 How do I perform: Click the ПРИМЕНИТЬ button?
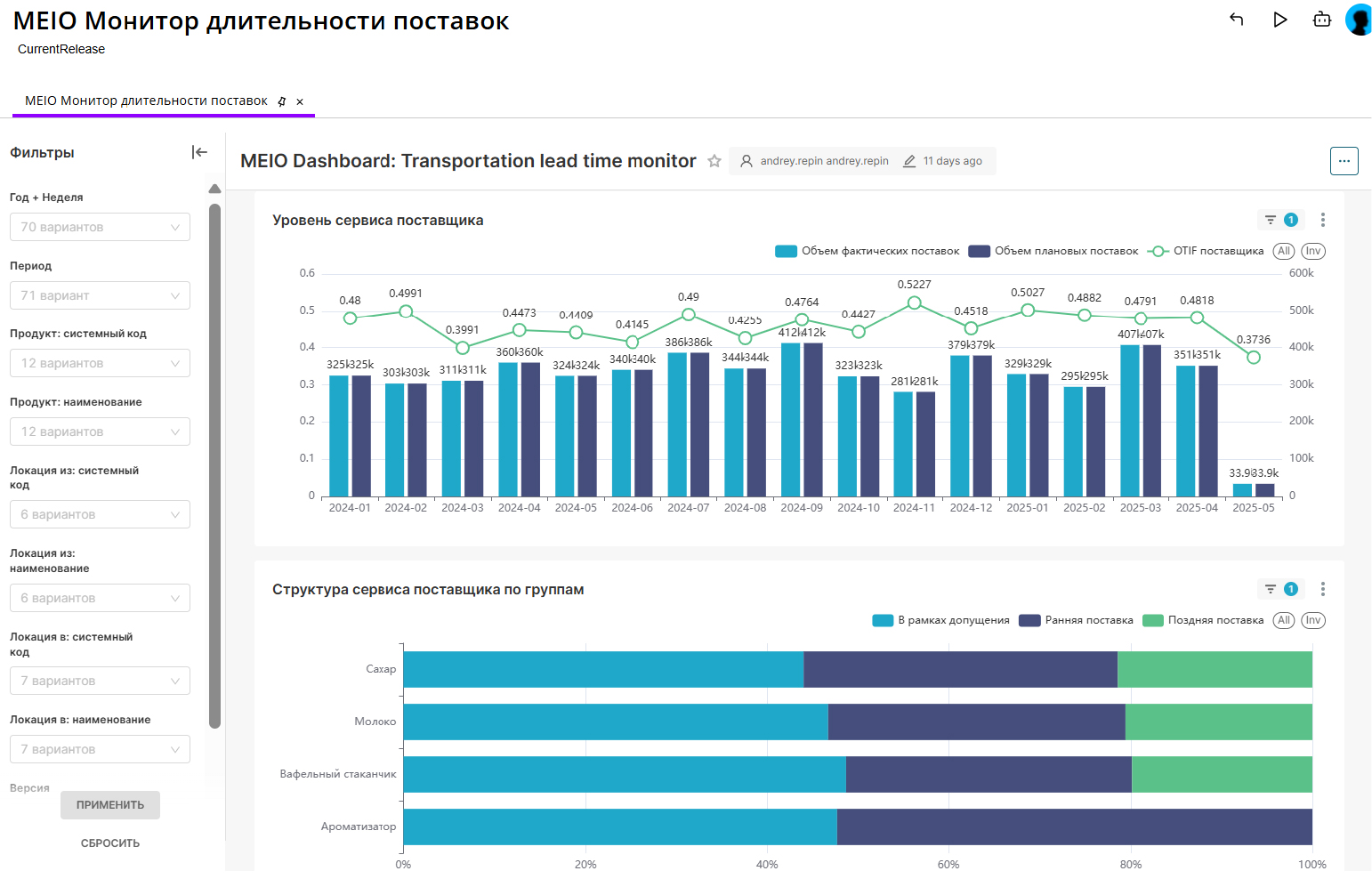(x=110, y=805)
